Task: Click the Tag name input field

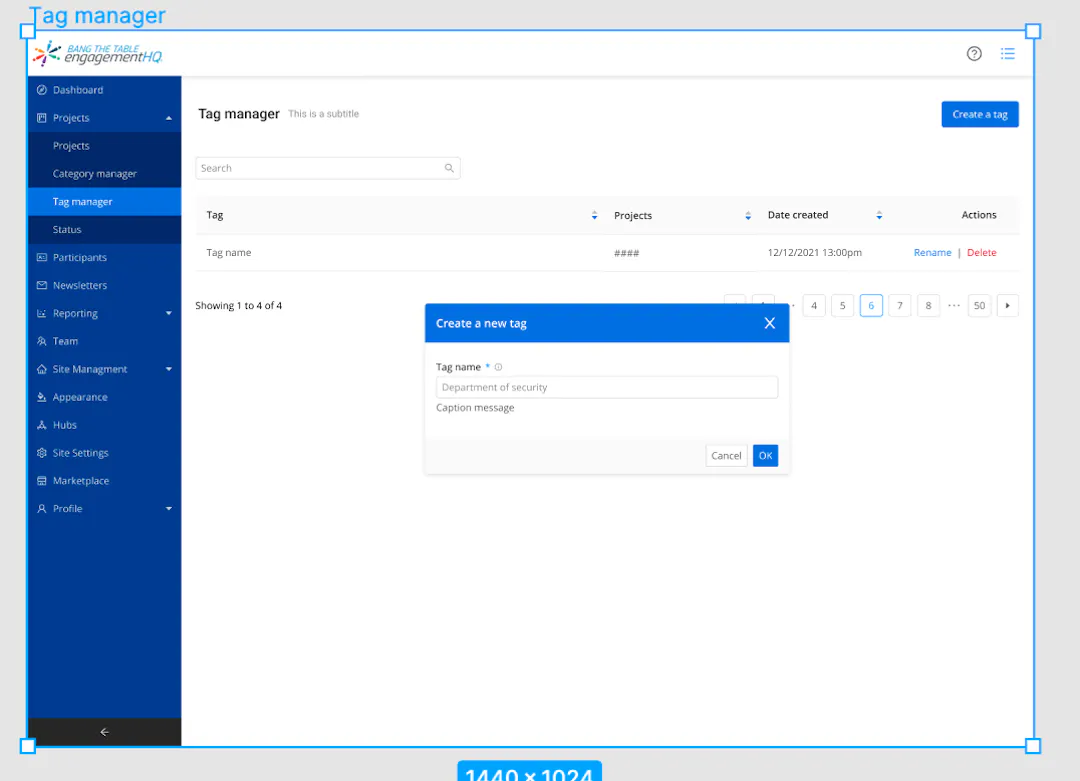Action: point(606,388)
